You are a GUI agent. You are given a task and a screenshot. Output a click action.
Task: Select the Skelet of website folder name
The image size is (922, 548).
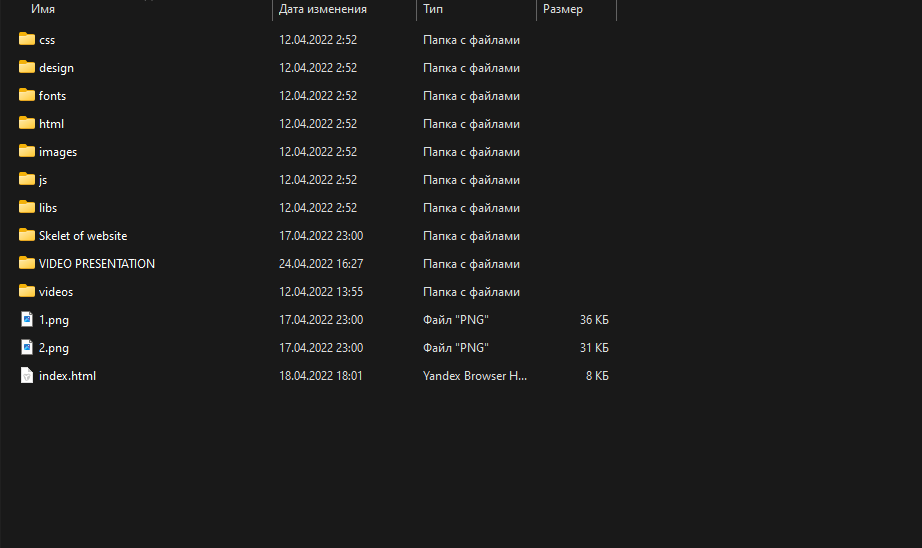pos(83,236)
